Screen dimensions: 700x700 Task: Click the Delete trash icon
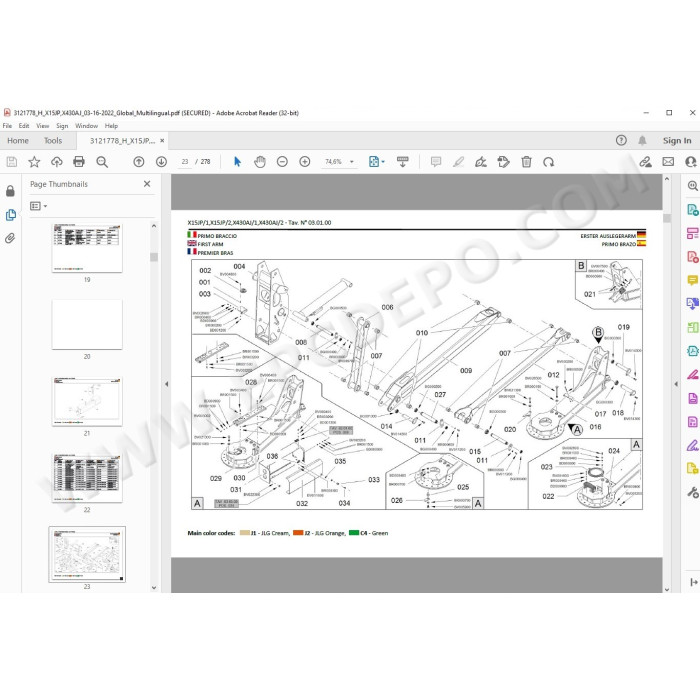tap(526, 162)
